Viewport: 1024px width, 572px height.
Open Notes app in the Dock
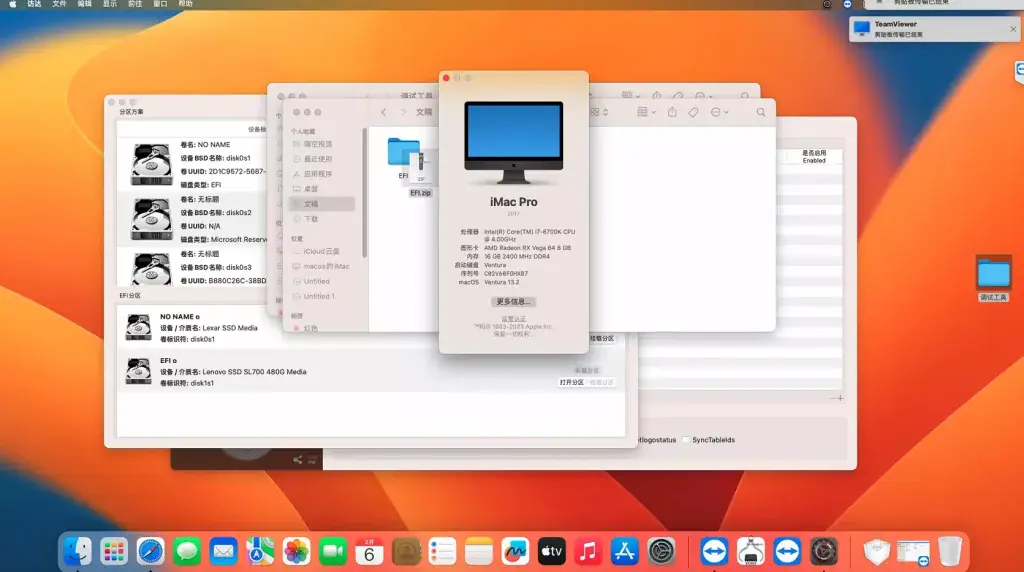pyautogui.click(x=479, y=552)
